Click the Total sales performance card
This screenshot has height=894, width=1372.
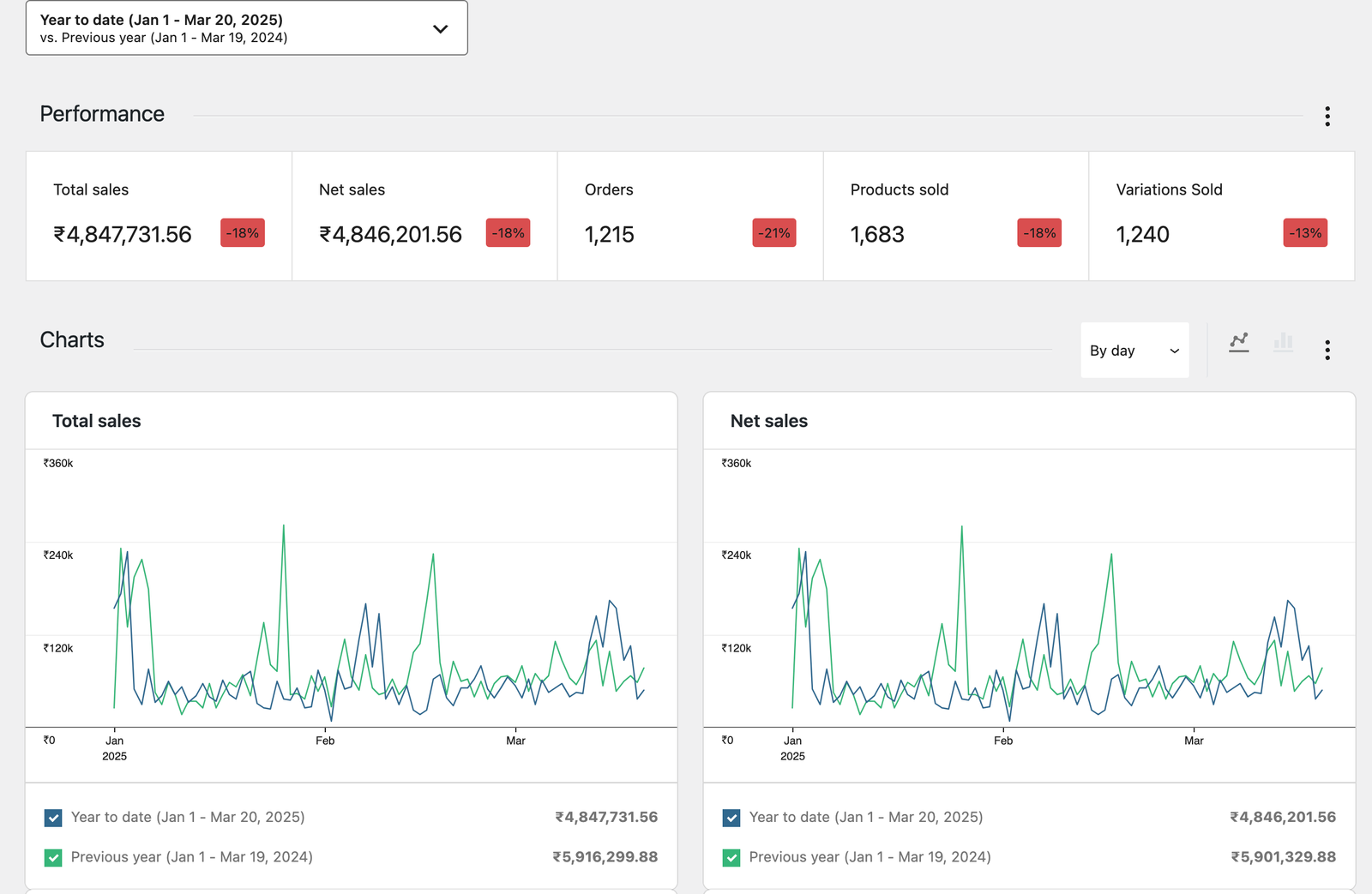(x=159, y=216)
